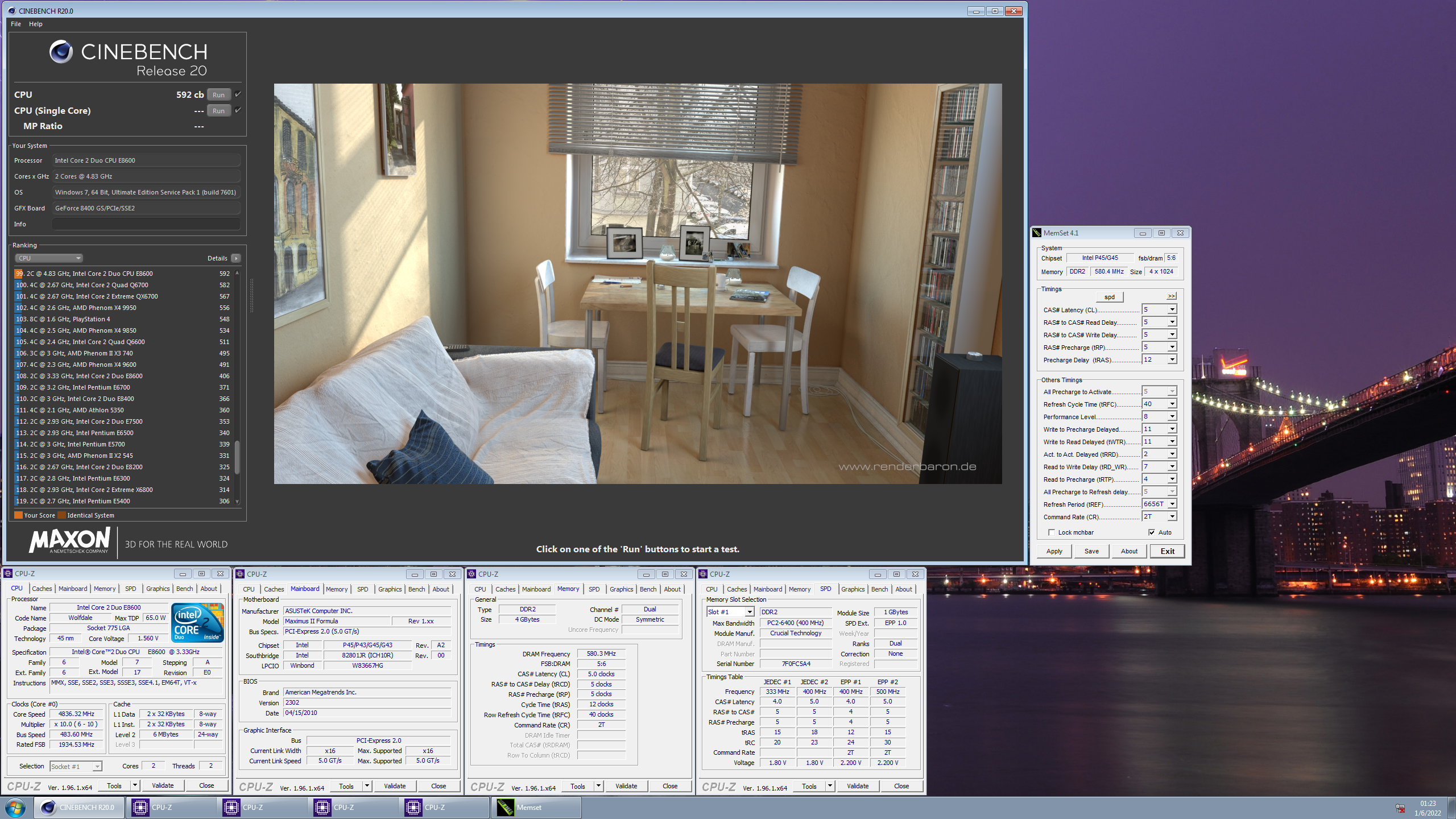
Task: Switch to Memory tab in first CPU-Z window
Action: (x=105, y=589)
